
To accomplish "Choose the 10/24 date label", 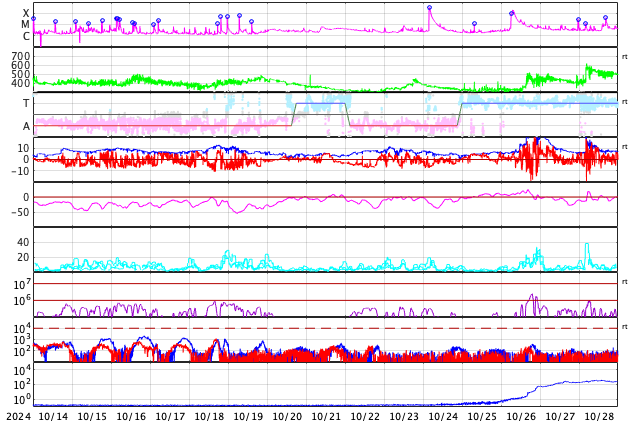I will click(x=443, y=416).
